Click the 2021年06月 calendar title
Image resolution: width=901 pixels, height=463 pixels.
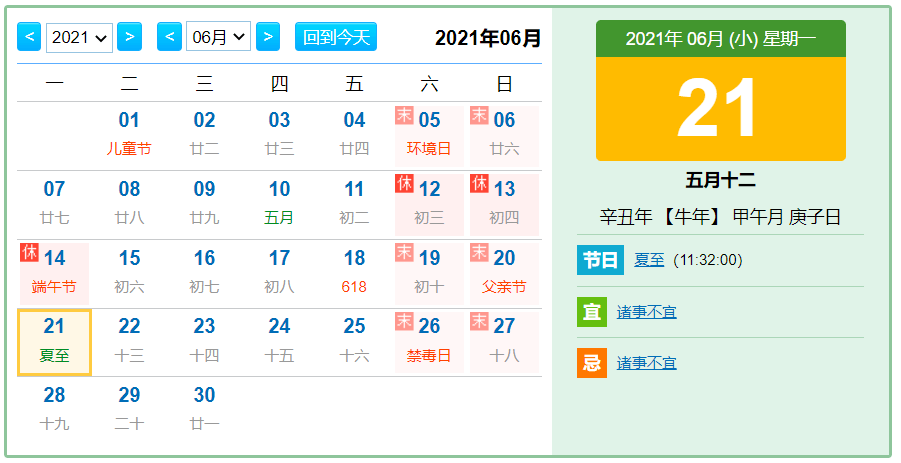[488, 38]
